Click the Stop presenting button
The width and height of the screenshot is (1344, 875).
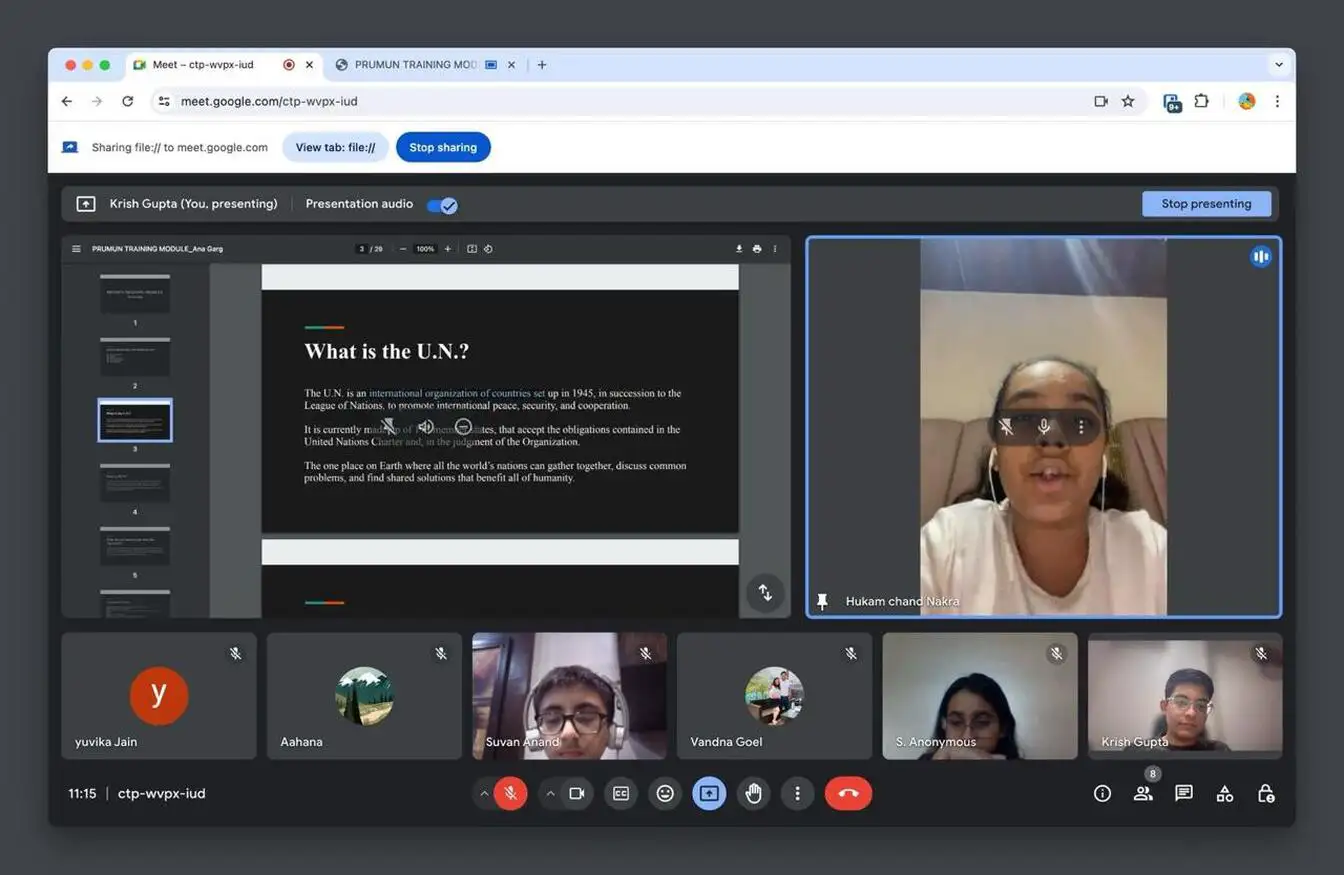pyautogui.click(x=1206, y=204)
